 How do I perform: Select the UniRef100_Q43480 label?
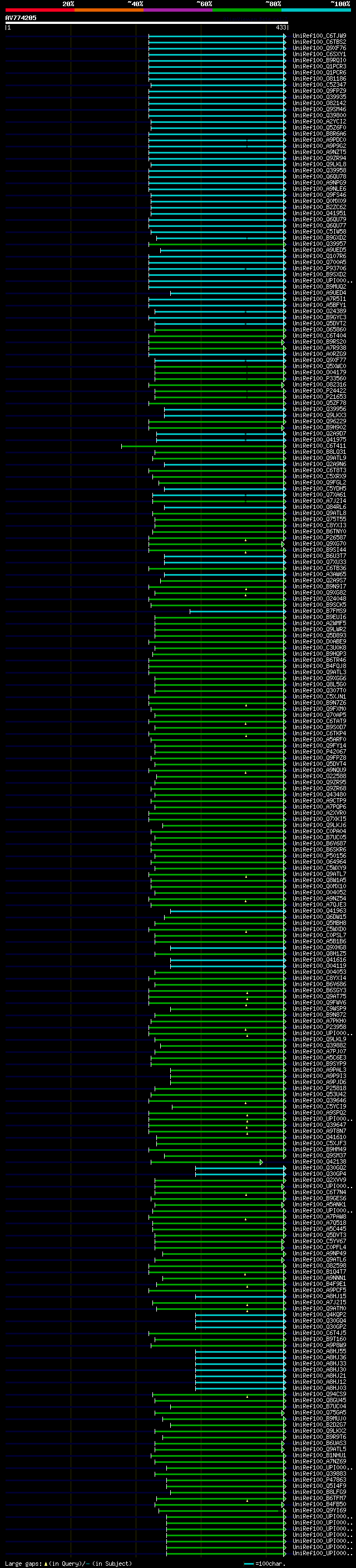[319, 794]
